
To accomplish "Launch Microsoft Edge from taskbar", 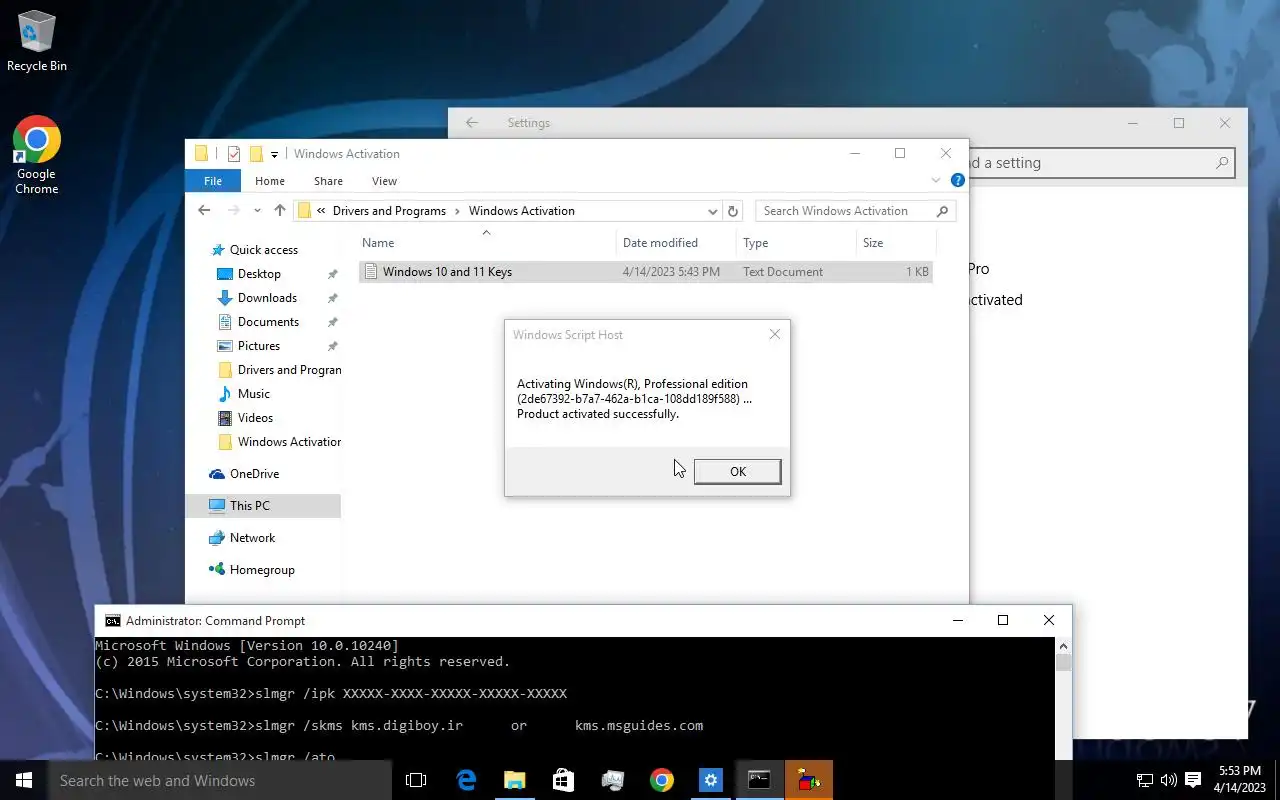I will coord(466,780).
